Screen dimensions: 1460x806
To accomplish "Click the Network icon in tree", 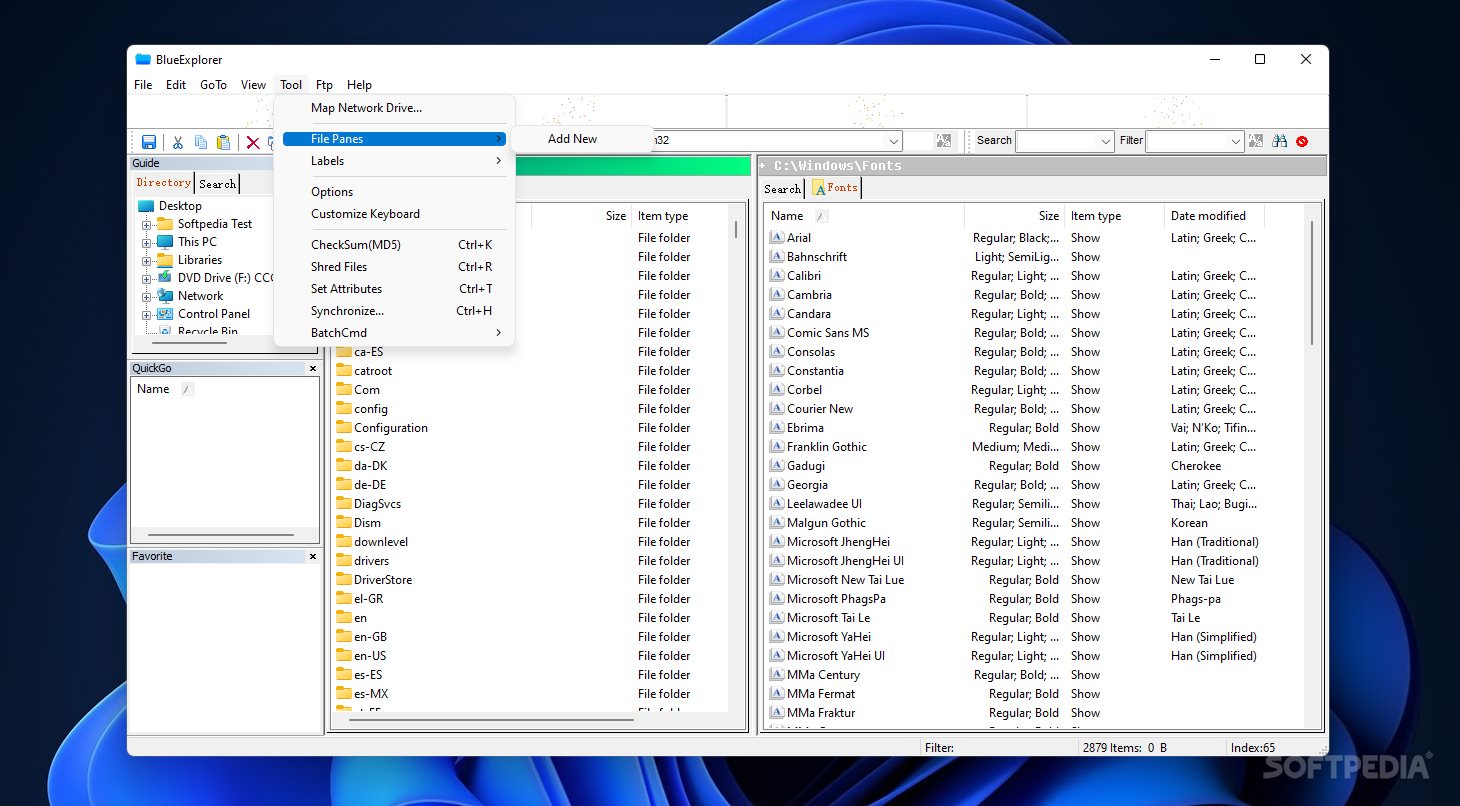I will pyautogui.click(x=165, y=296).
